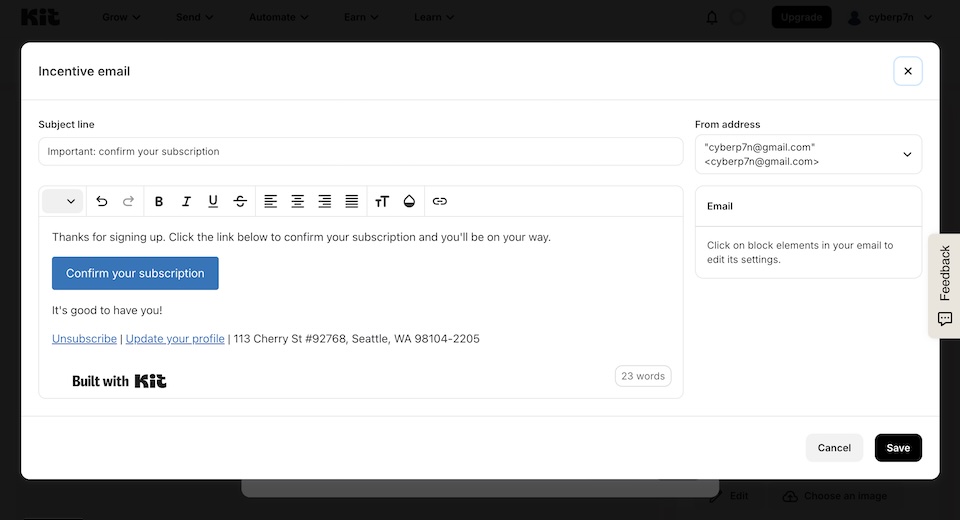The height and width of the screenshot is (520, 960).
Task: Click the undo arrow icon
Action: click(101, 201)
